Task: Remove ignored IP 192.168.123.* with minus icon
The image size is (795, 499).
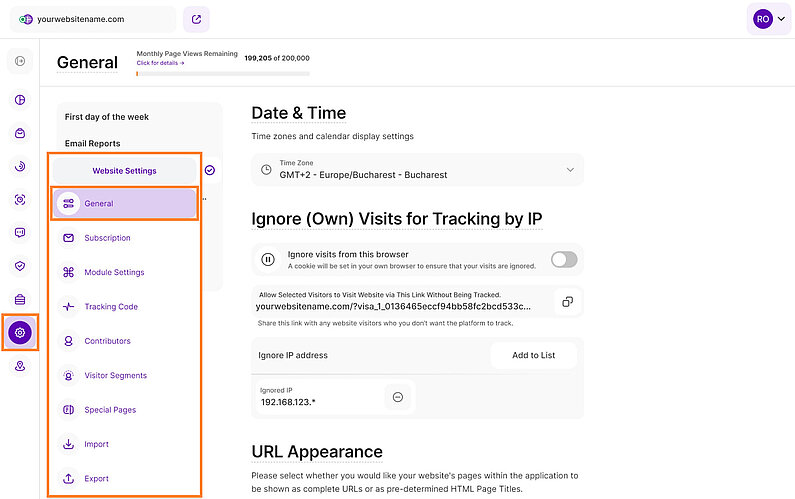Action: [397, 397]
